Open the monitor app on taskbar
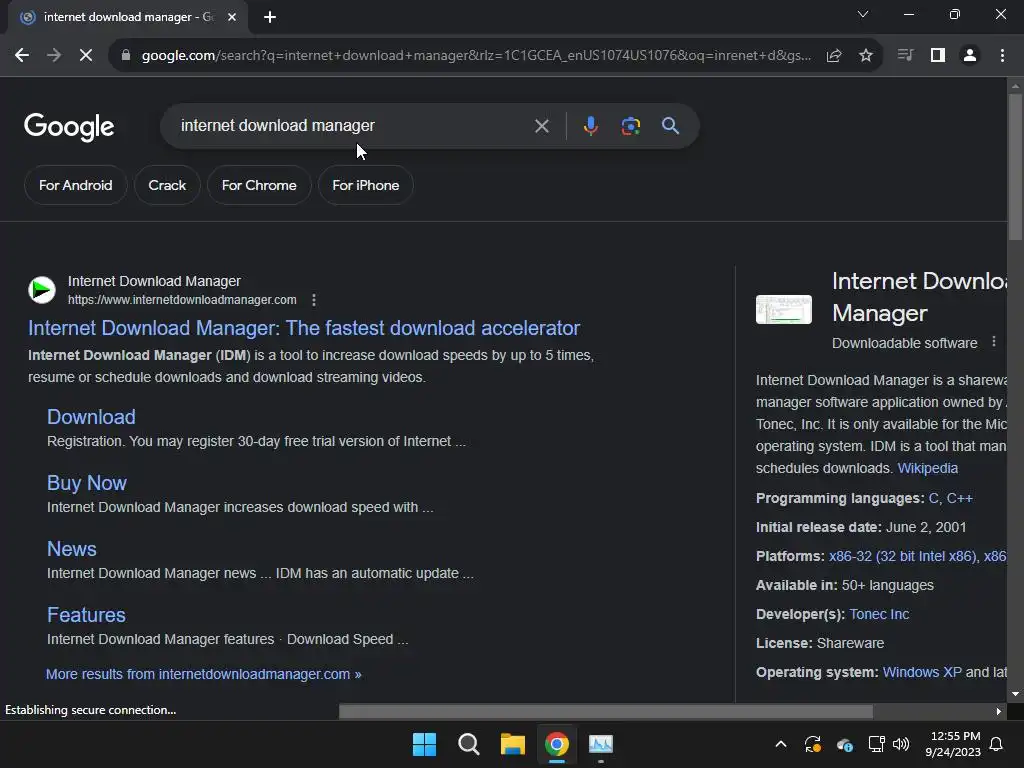 [601, 744]
